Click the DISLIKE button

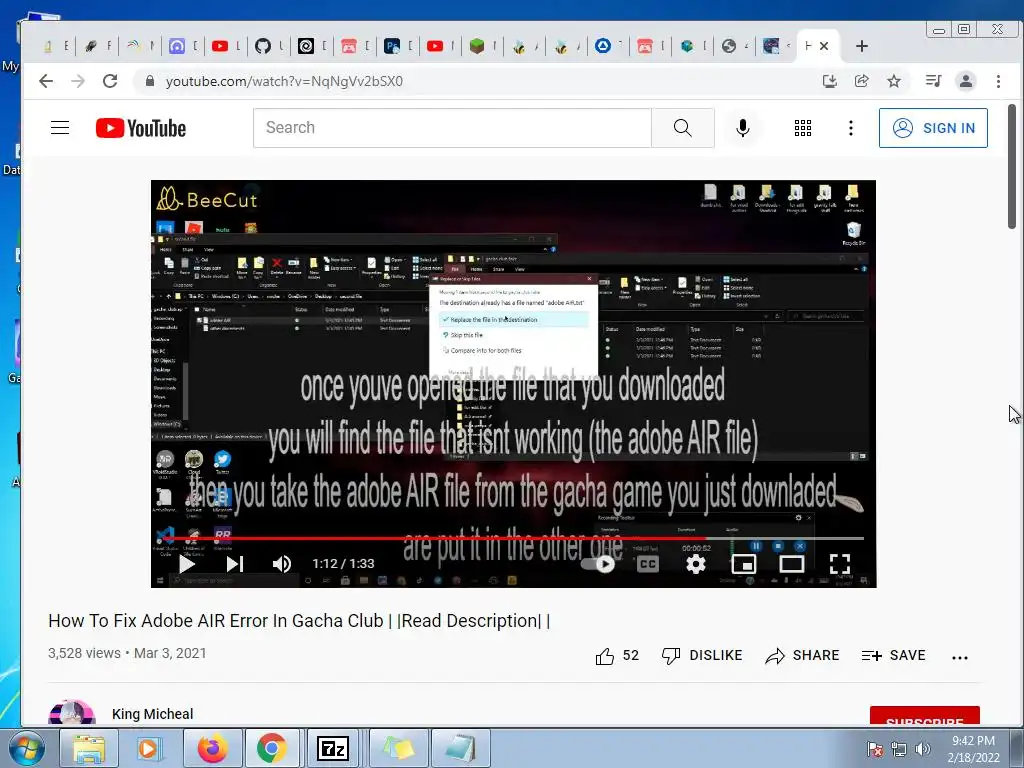click(x=702, y=656)
